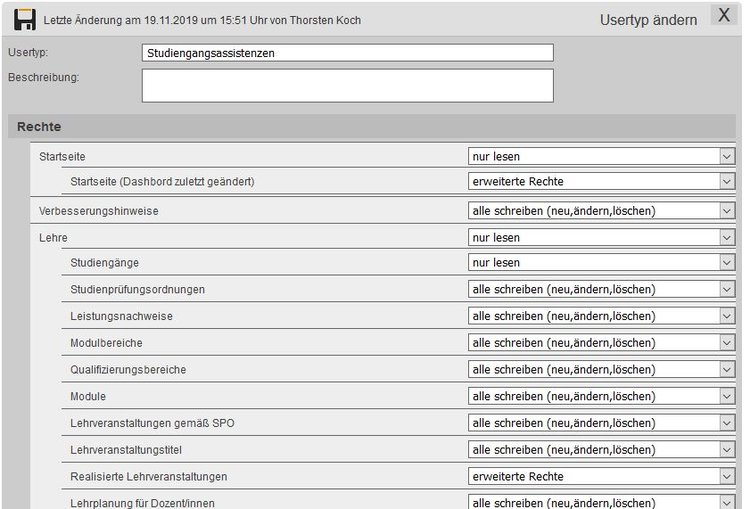Viewport: 750px width, 509px height.
Task: Click the floppy disk save icon
Action: click(24, 19)
